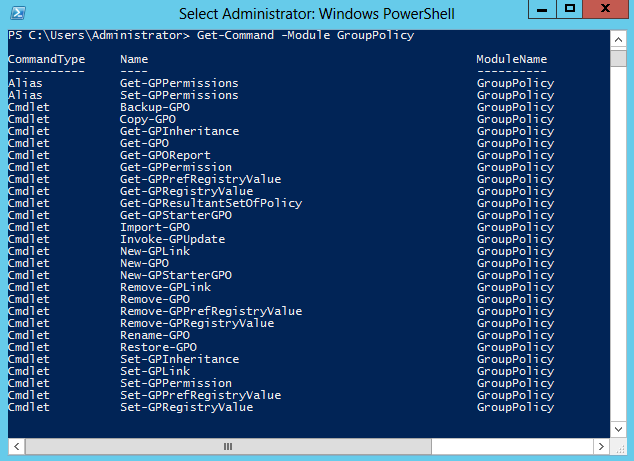The image size is (634, 461).
Task: Select the Rename-GPO cmdlet name
Action: coord(155,335)
